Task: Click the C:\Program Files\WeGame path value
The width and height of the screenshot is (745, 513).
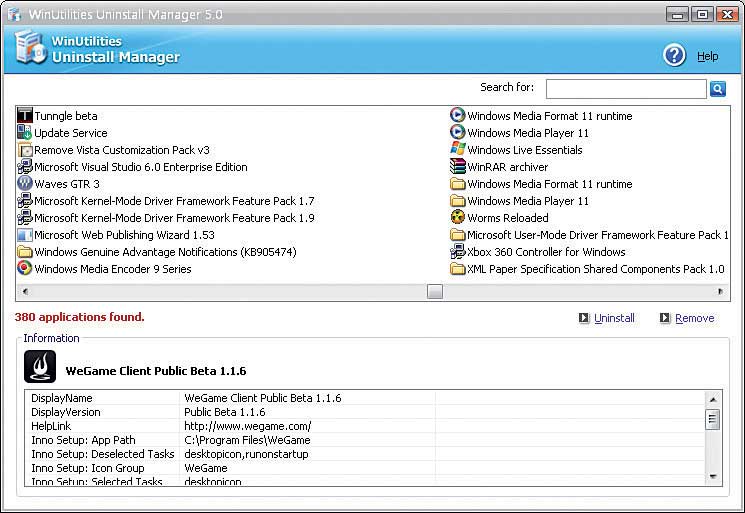Action: point(247,440)
